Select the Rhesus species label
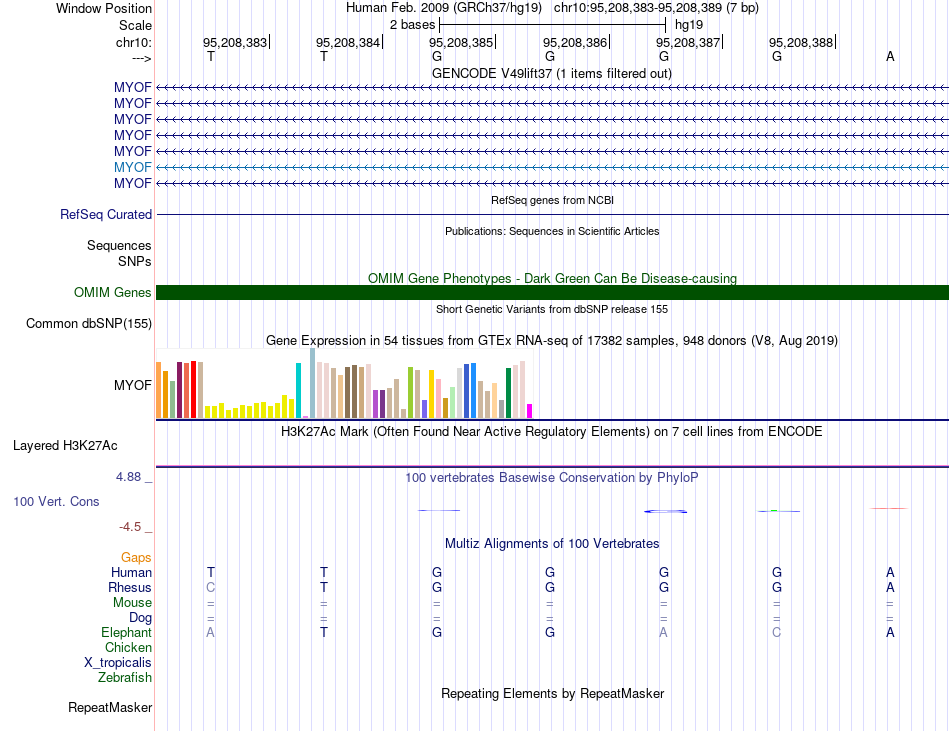The width and height of the screenshot is (950, 731). tap(130, 587)
